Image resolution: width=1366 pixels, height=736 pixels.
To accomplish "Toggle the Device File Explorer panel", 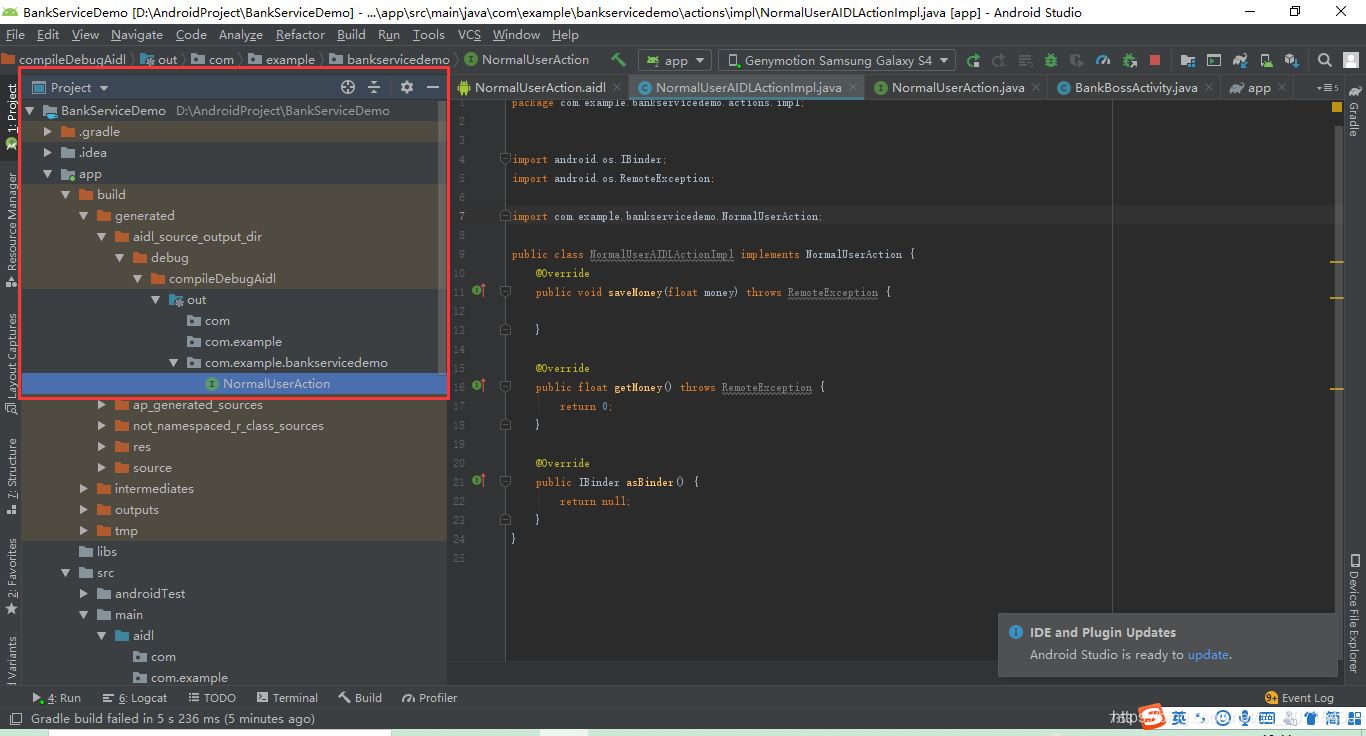I will (1354, 612).
